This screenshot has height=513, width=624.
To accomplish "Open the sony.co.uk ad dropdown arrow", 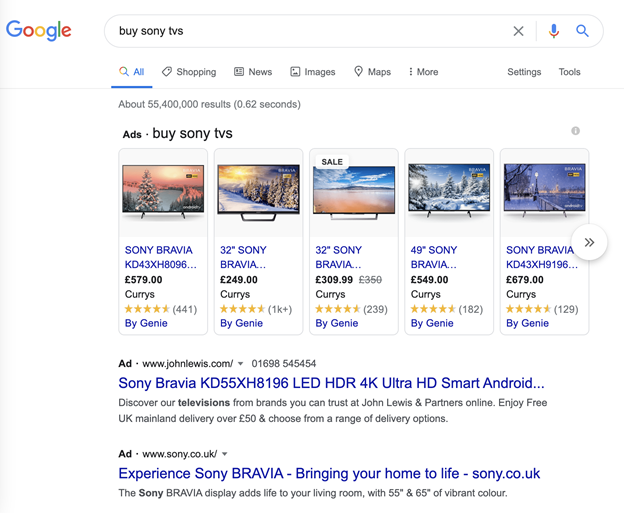I will [x=224, y=454].
